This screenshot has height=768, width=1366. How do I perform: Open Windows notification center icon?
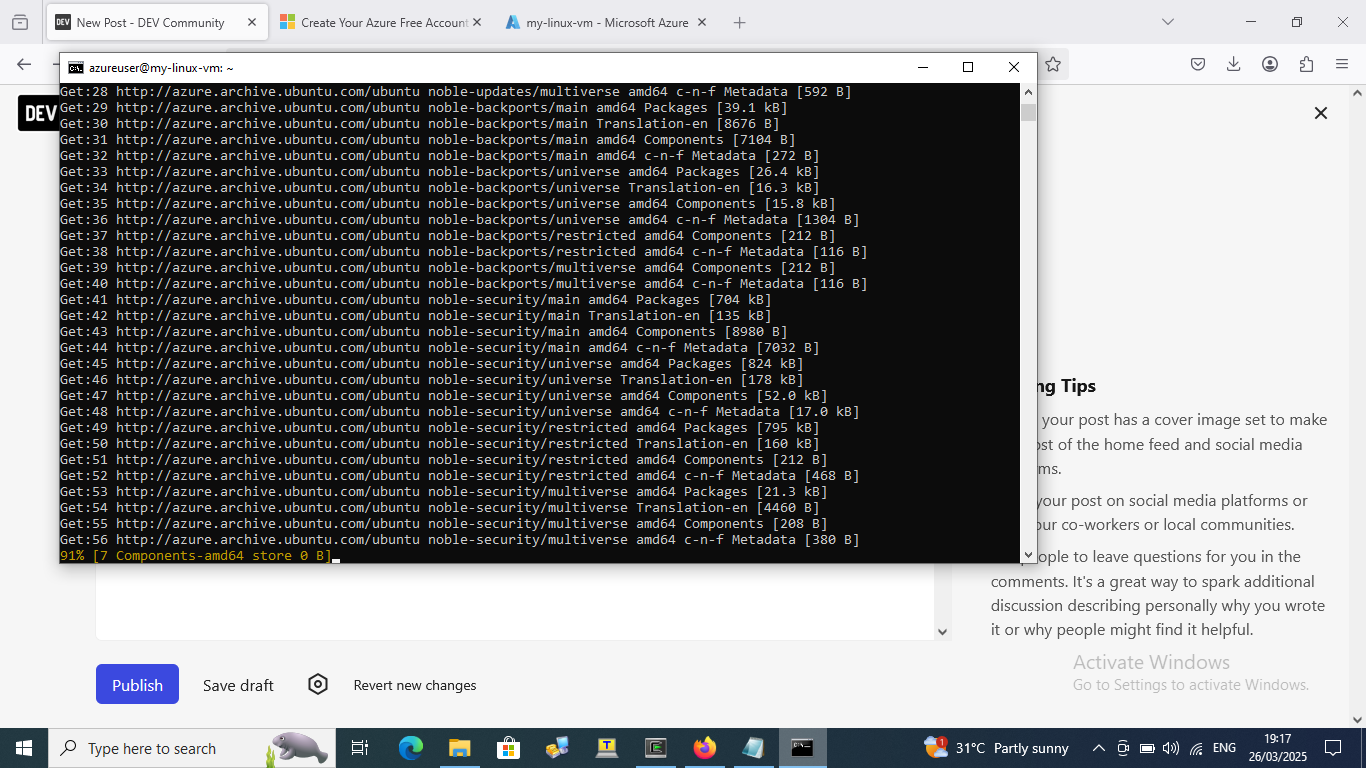(1333, 748)
